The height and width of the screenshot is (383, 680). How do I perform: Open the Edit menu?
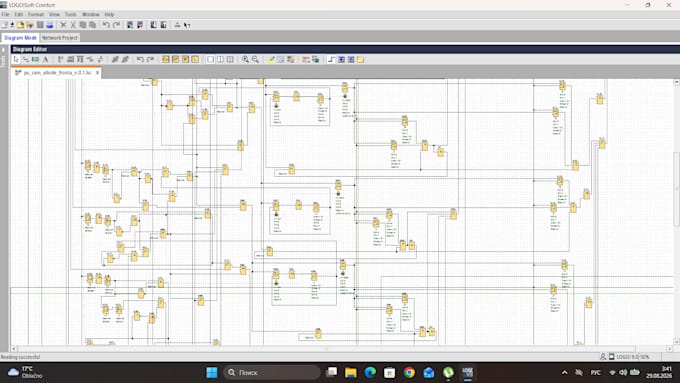click(19, 14)
